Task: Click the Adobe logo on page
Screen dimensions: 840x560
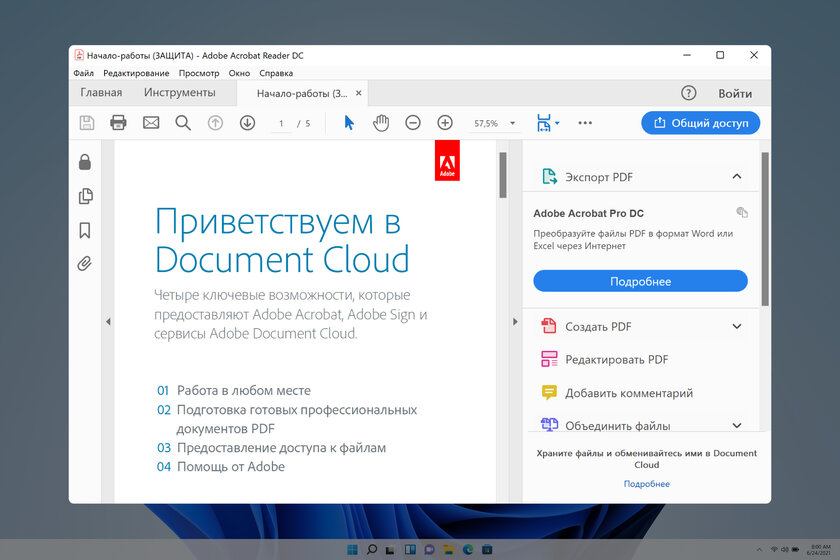Action: [447, 161]
